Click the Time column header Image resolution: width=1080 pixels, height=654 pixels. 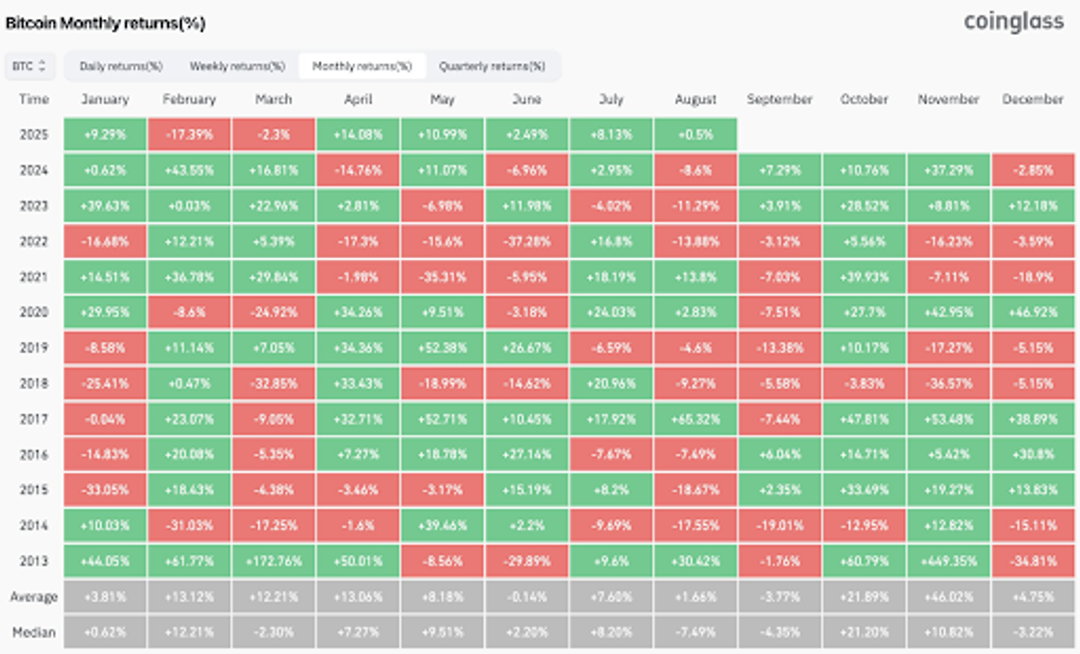34,99
